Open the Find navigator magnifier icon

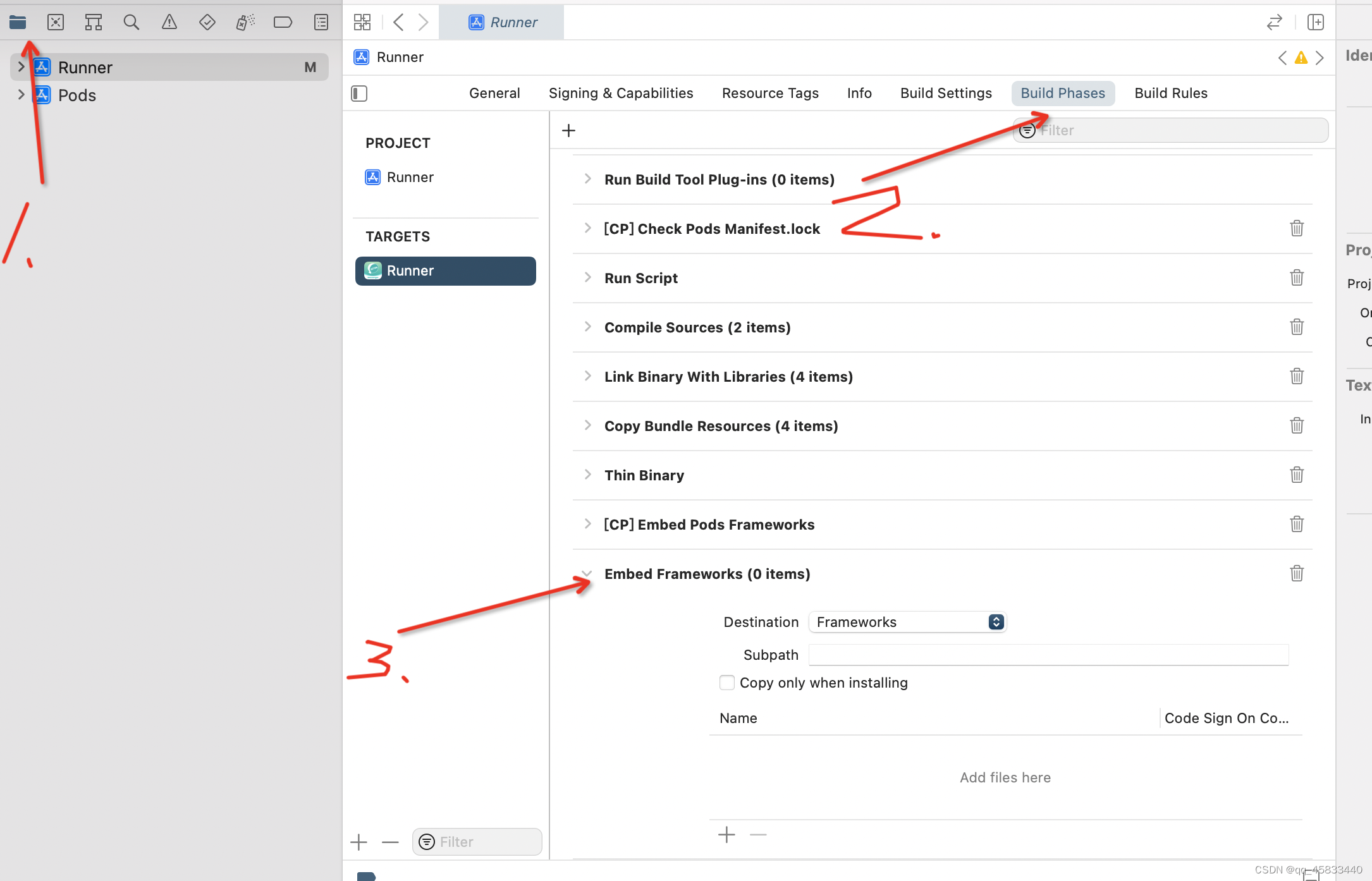(131, 23)
